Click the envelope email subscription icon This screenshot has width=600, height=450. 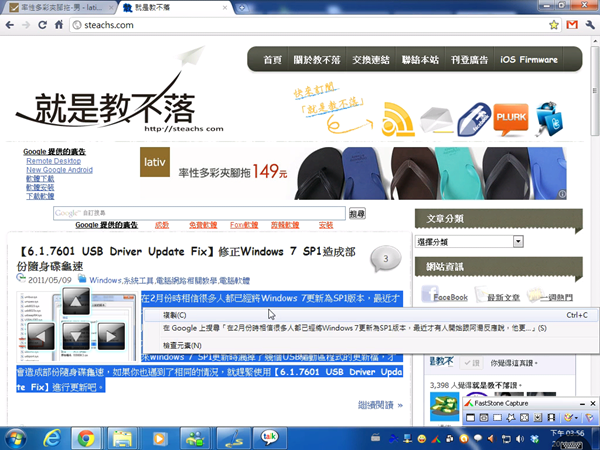point(436,121)
